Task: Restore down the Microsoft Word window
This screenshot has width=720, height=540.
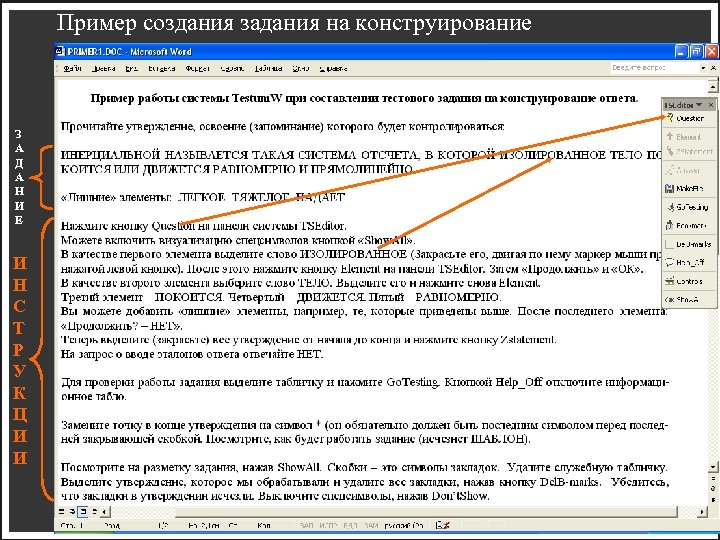Action: pyautogui.click(x=697, y=51)
